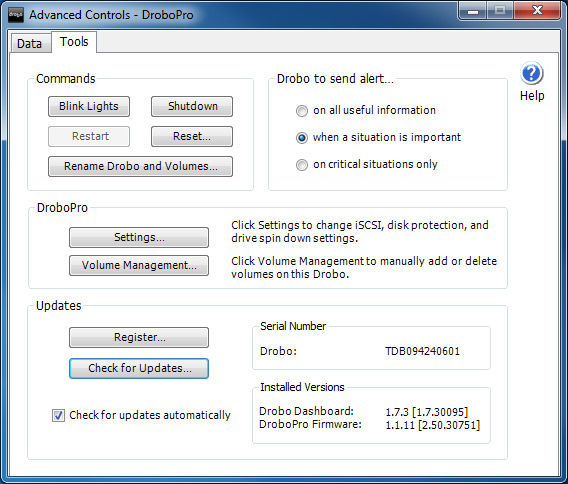The height and width of the screenshot is (484, 568).
Task: Close the Advanced Controls window
Action: pos(537,11)
